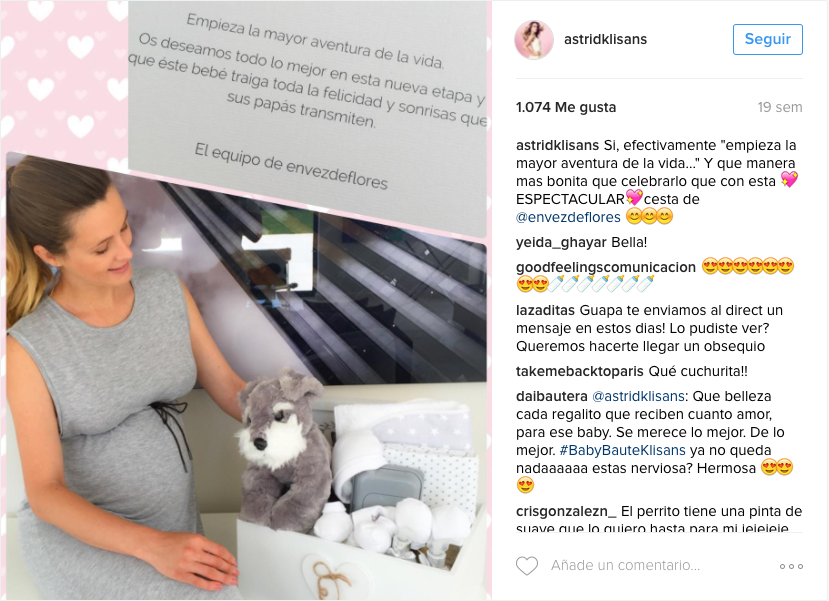Image resolution: width=829 pixels, height=601 pixels.
Task: Focus the Añade un comentario field
Action: click(x=625, y=566)
